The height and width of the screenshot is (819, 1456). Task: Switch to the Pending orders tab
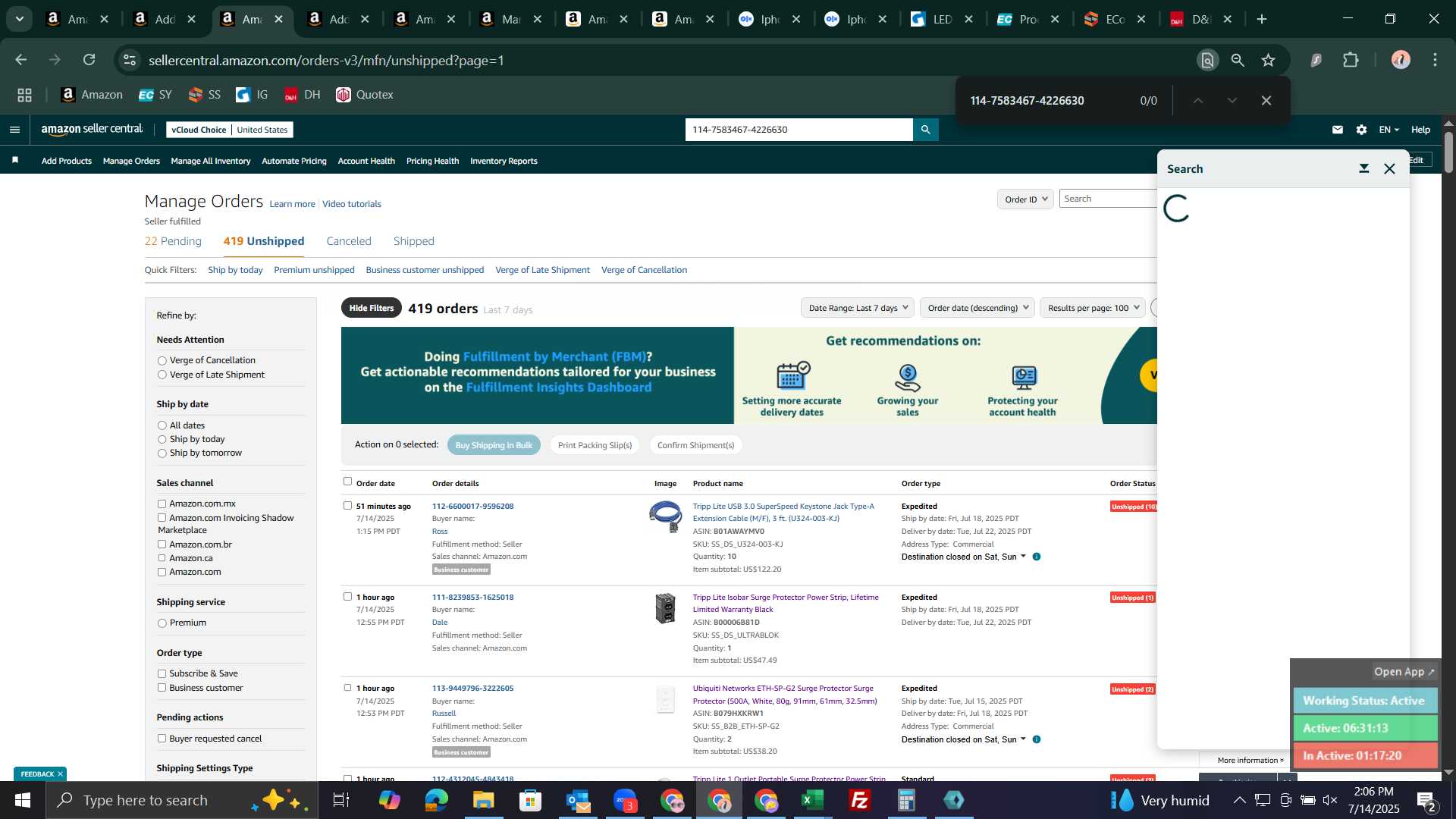173,241
